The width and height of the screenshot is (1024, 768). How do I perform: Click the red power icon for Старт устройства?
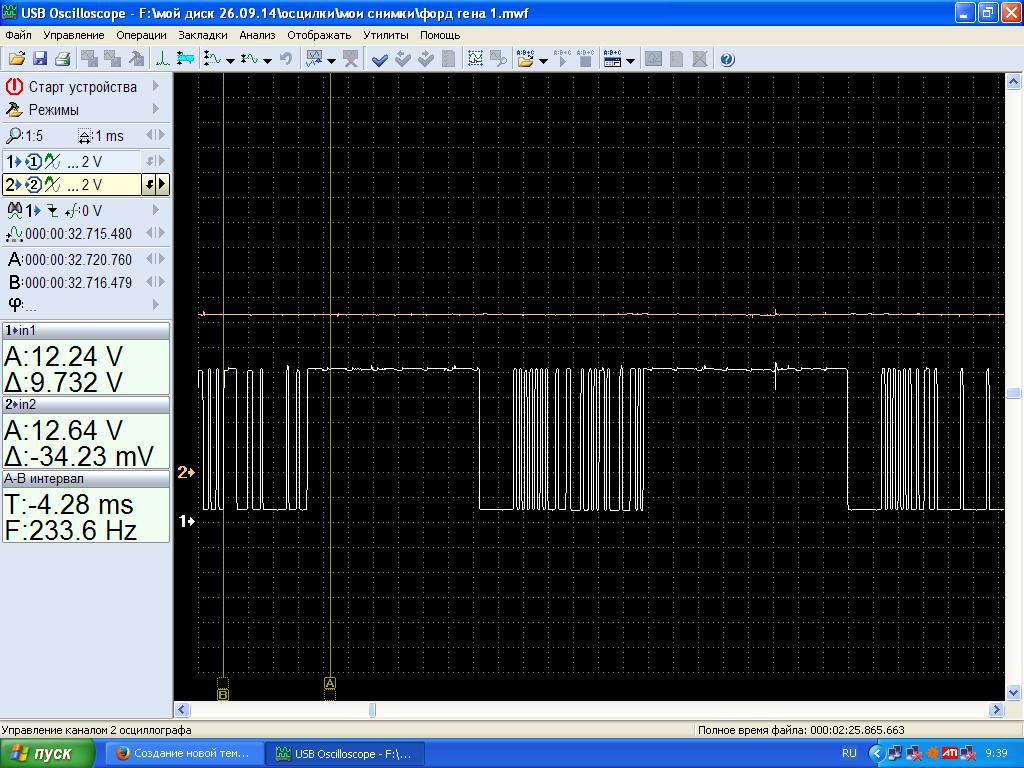[14, 87]
